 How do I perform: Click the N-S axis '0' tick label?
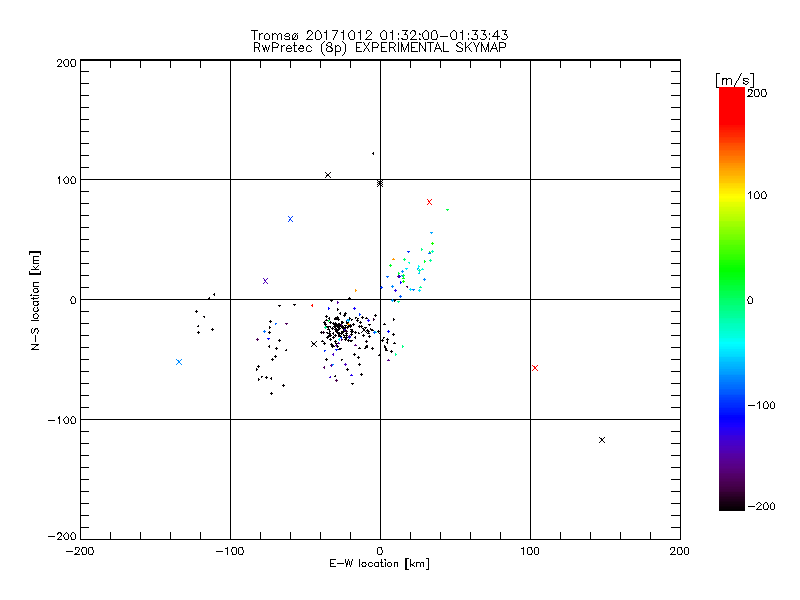(x=73, y=300)
